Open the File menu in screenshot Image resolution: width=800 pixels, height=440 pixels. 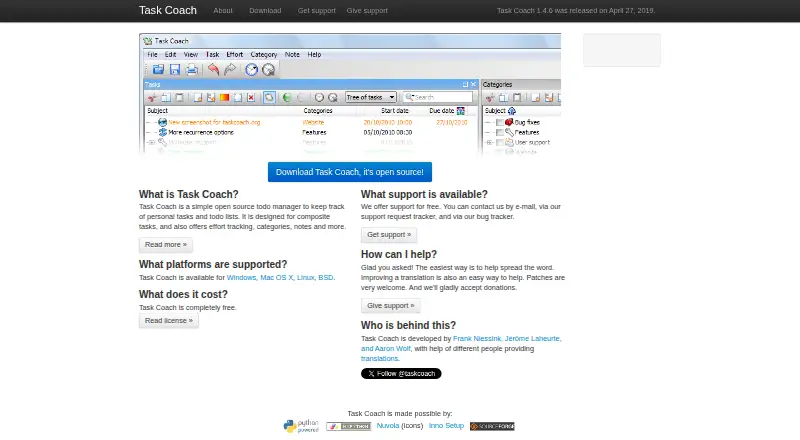[x=152, y=55]
